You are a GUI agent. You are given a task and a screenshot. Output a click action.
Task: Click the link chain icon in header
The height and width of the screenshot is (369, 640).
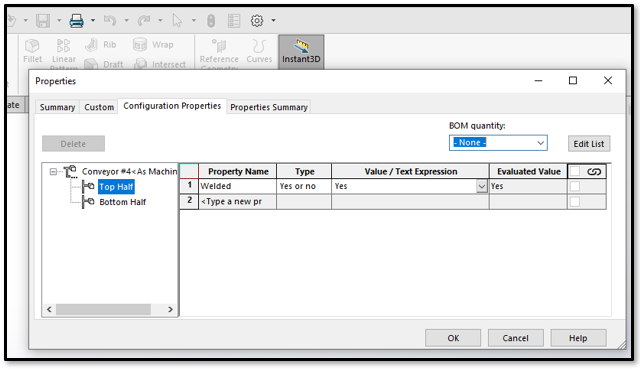point(594,172)
